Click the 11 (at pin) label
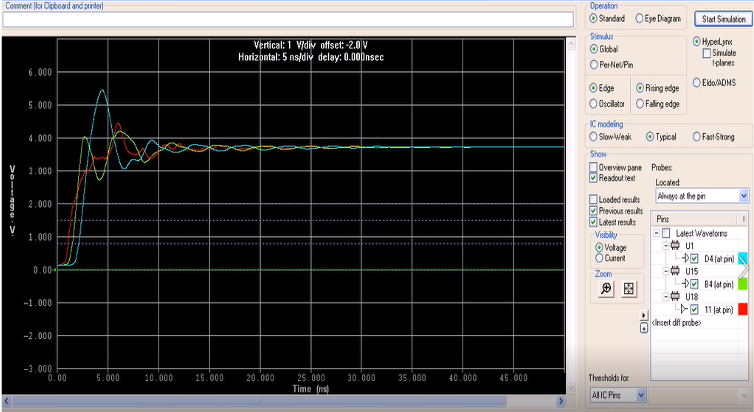The height and width of the screenshot is (412, 754). coord(719,310)
